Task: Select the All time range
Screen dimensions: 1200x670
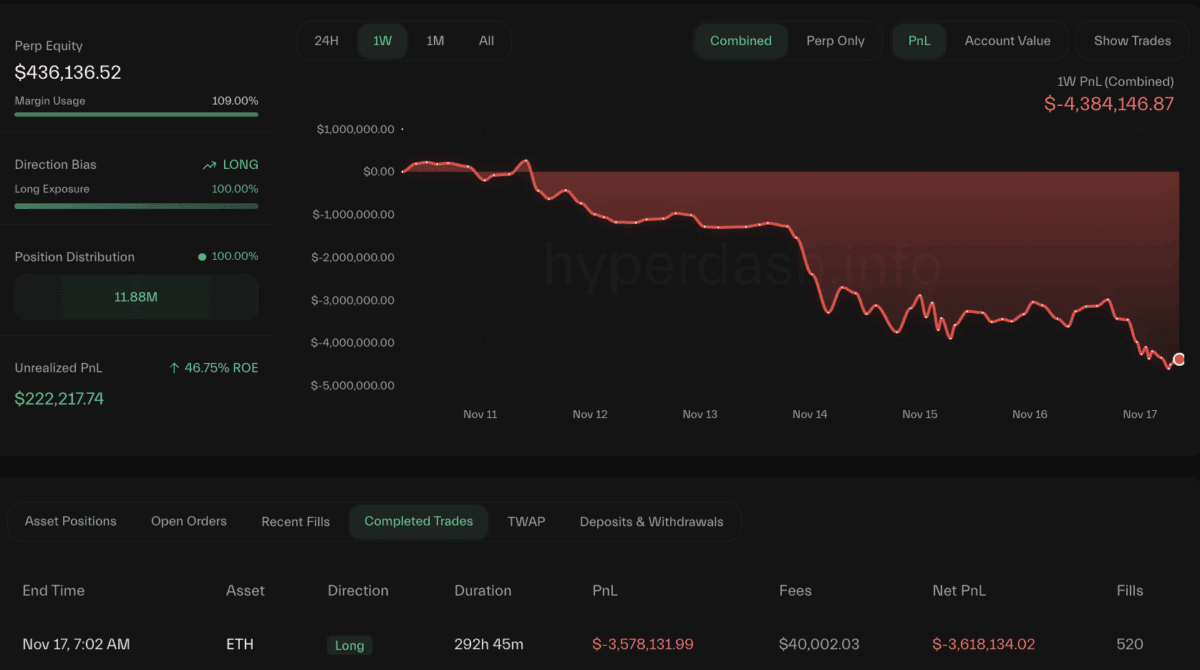Action: (486, 41)
